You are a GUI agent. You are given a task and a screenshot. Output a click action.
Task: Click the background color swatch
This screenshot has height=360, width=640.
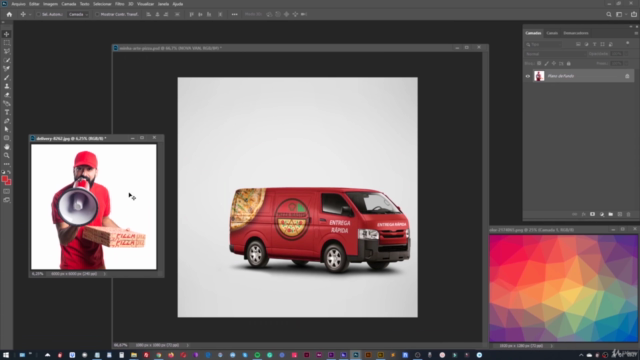pyautogui.click(x=9, y=183)
